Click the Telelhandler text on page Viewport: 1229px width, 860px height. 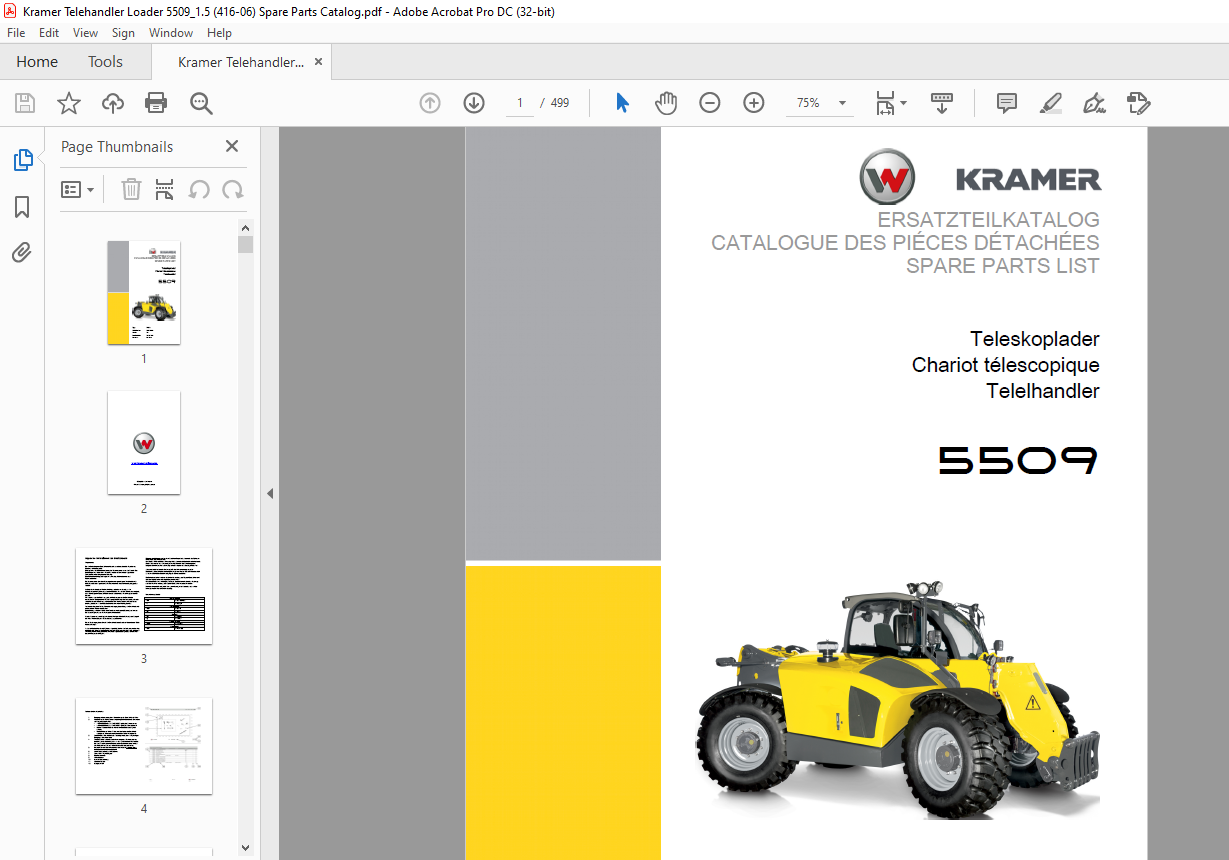[x=1043, y=391]
